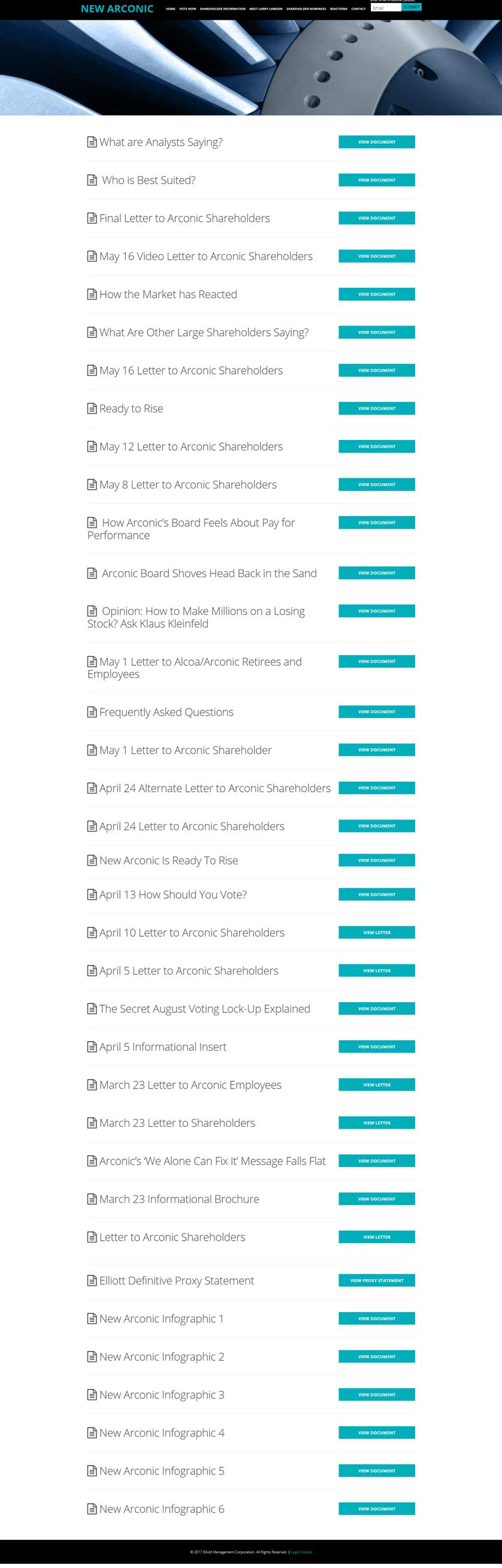Click the New Arconic logo
The height and width of the screenshot is (1568, 502).
tap(117, 8)
